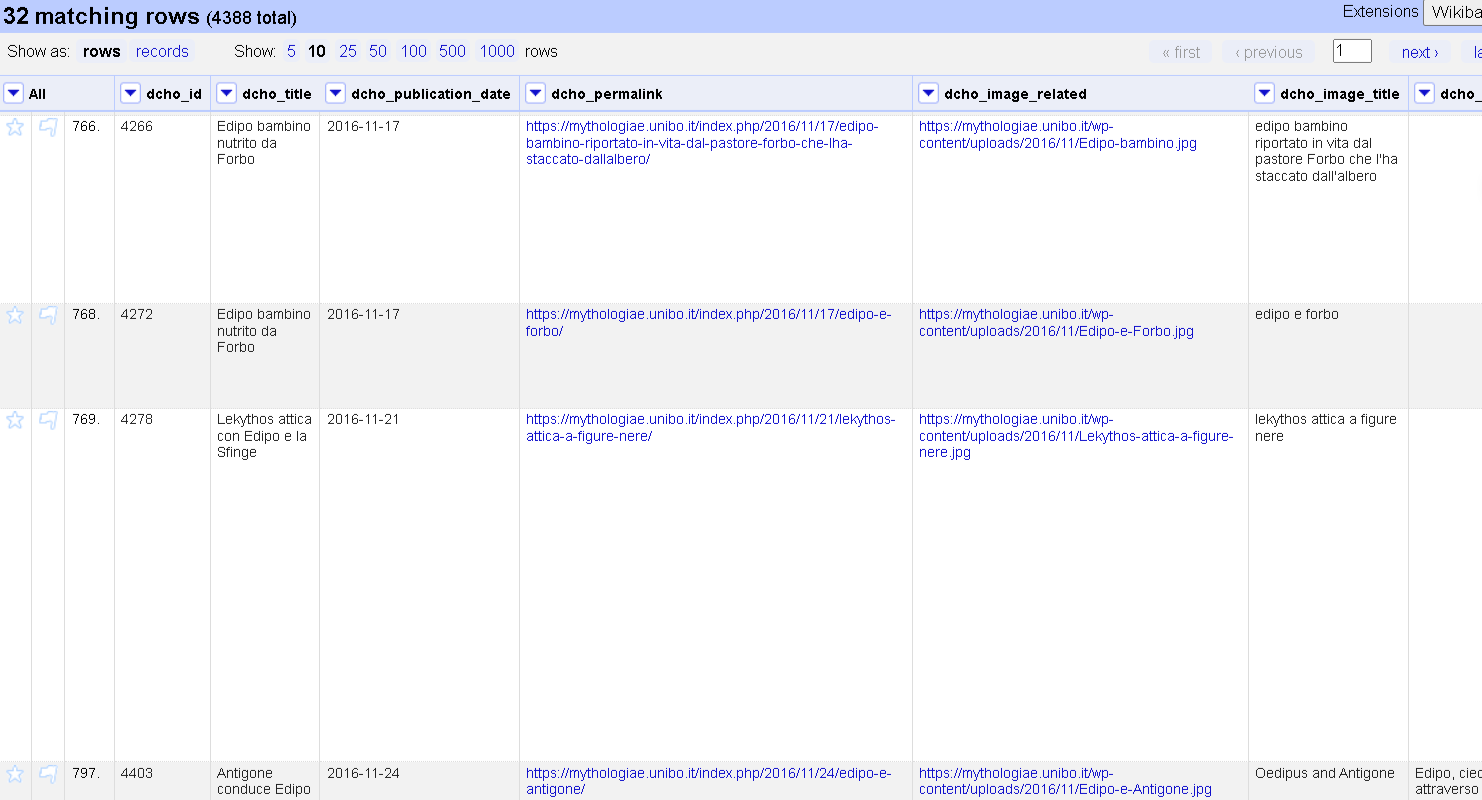Viewport: 1482px width, 800px height.
Task: Star the row for Edipo bambino (766)
Action: point(15,126)
